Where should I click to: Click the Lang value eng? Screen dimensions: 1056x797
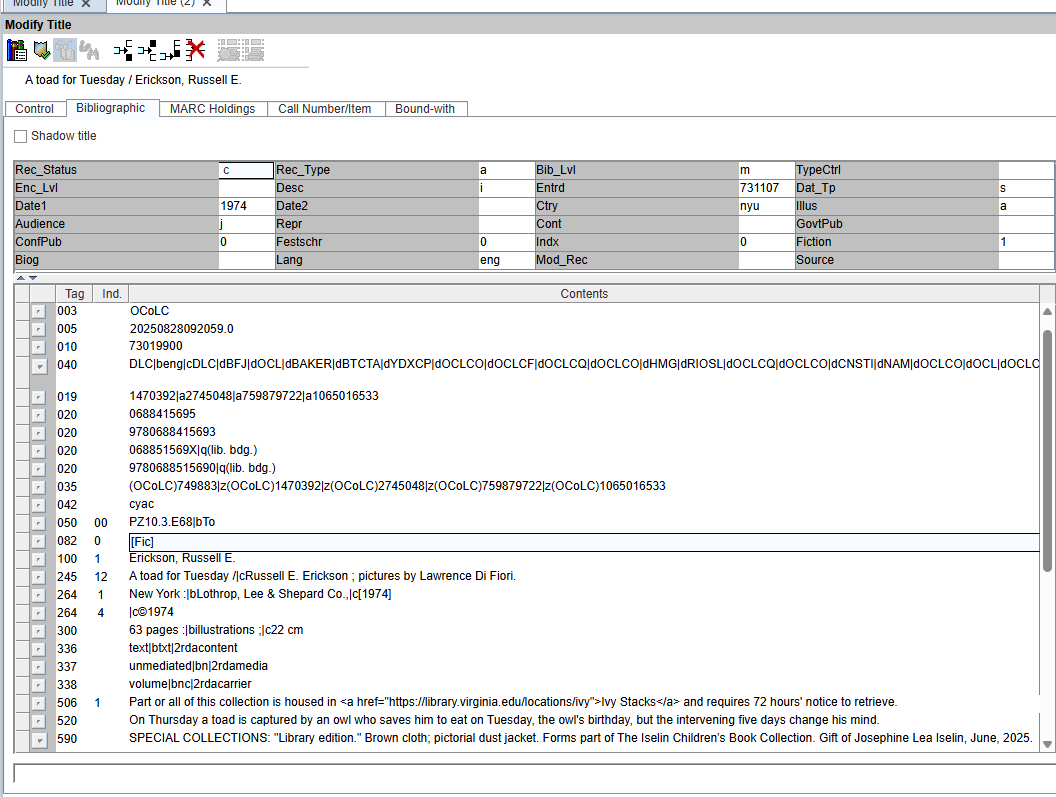506,260
